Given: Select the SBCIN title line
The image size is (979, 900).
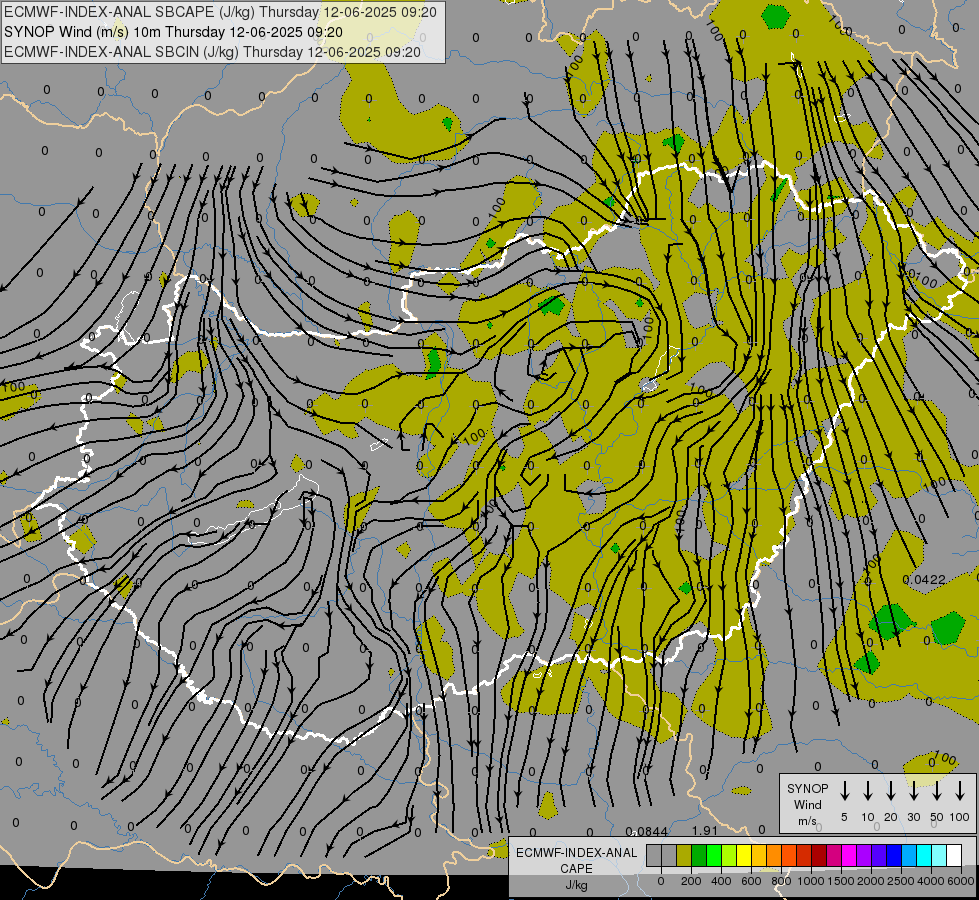Looking at the screenshot, I should tap(212, 52).
